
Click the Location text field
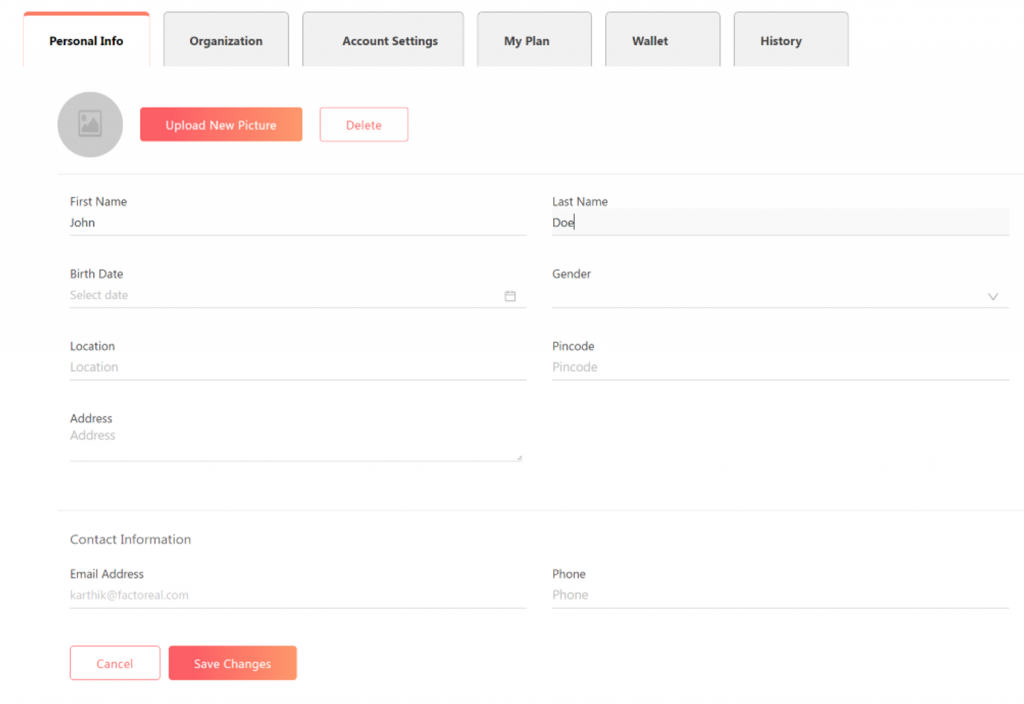tap(297, 367)
